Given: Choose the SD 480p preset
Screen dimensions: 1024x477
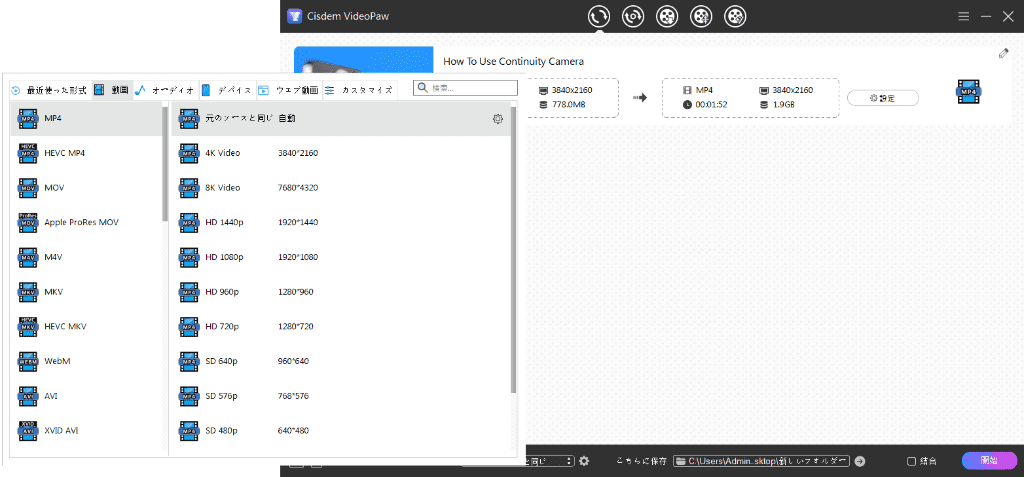Looking at the screenshot, I should pos(340,431).
